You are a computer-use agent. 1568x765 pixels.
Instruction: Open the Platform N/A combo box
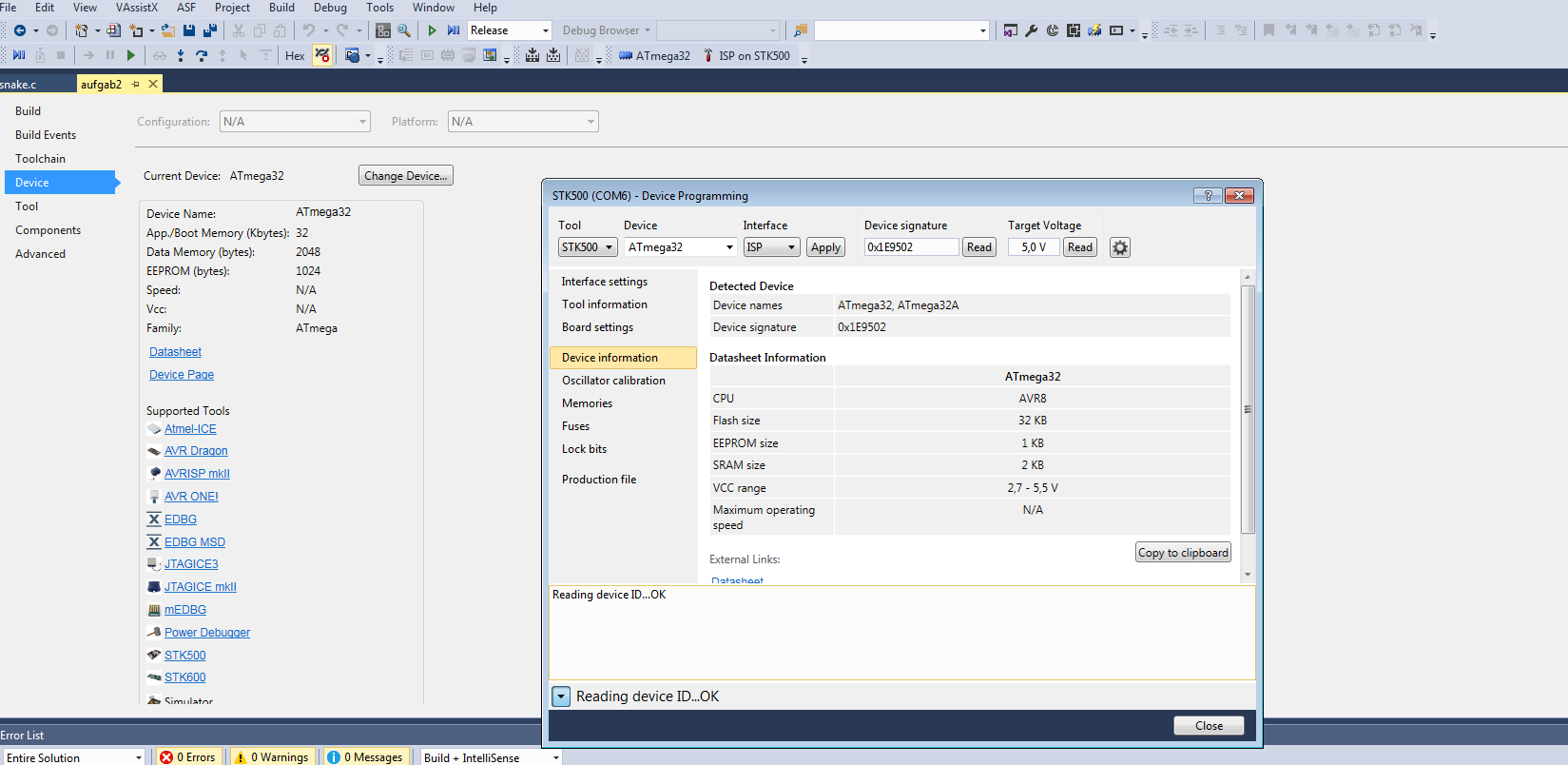tap(523, 122)
